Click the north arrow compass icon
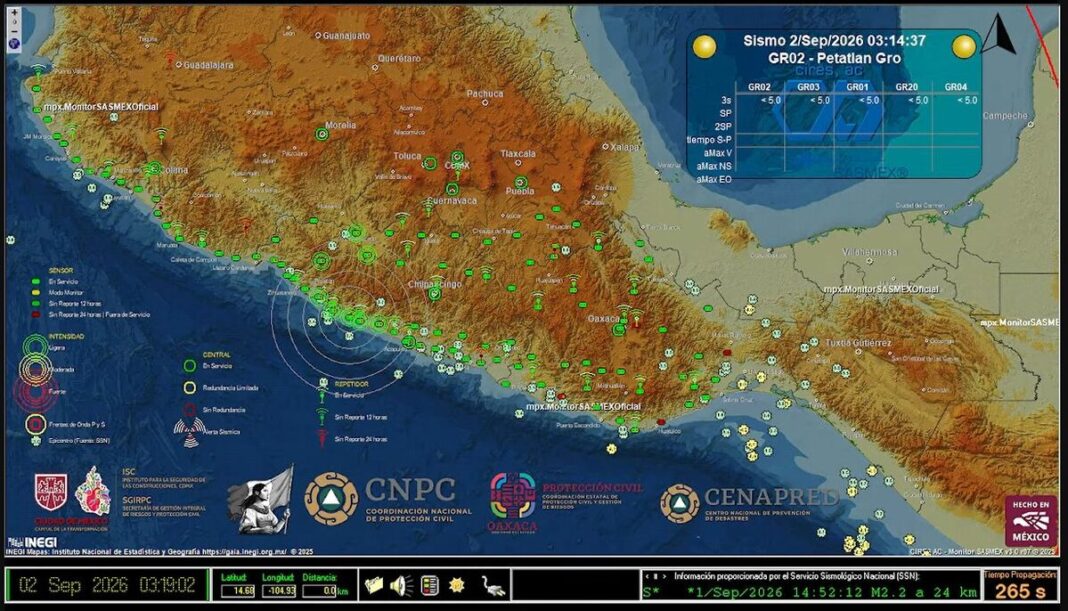This screenshot has height=611, width=1068. tap(999, 34)
